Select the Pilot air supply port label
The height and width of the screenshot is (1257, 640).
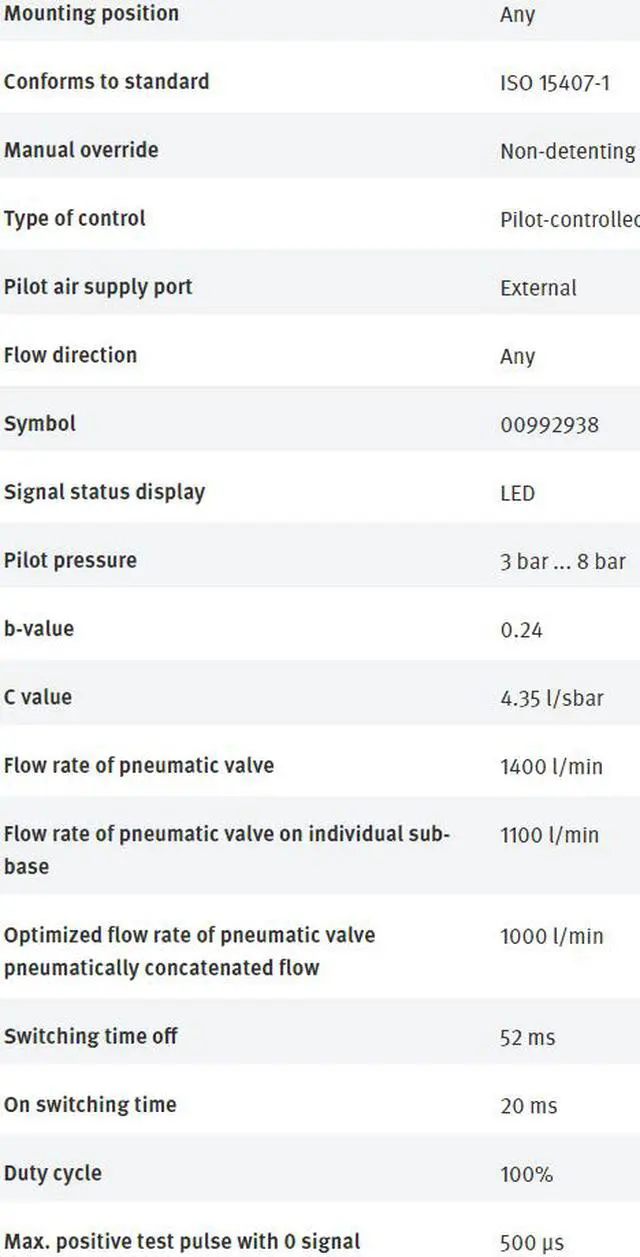tap(98, 287)
